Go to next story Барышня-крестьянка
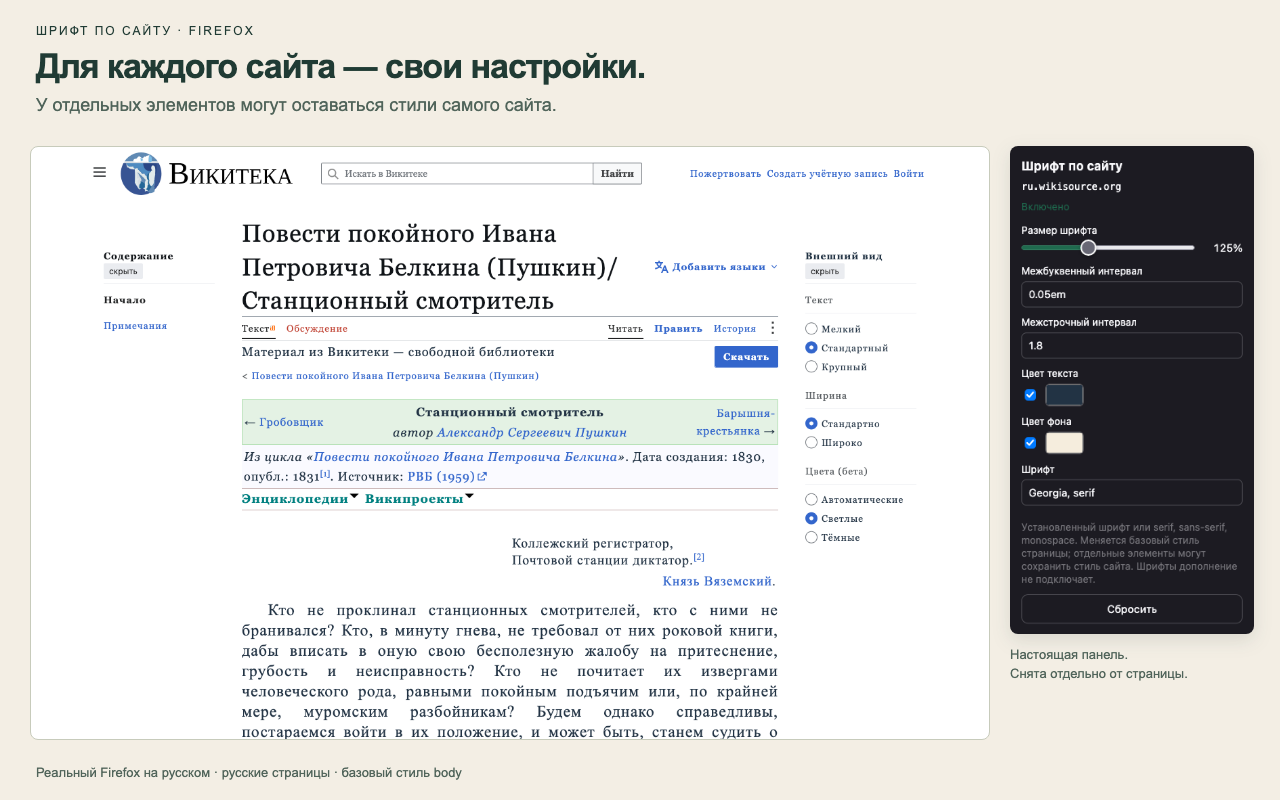Screen dimensions: 1280x800 point(736,422)
